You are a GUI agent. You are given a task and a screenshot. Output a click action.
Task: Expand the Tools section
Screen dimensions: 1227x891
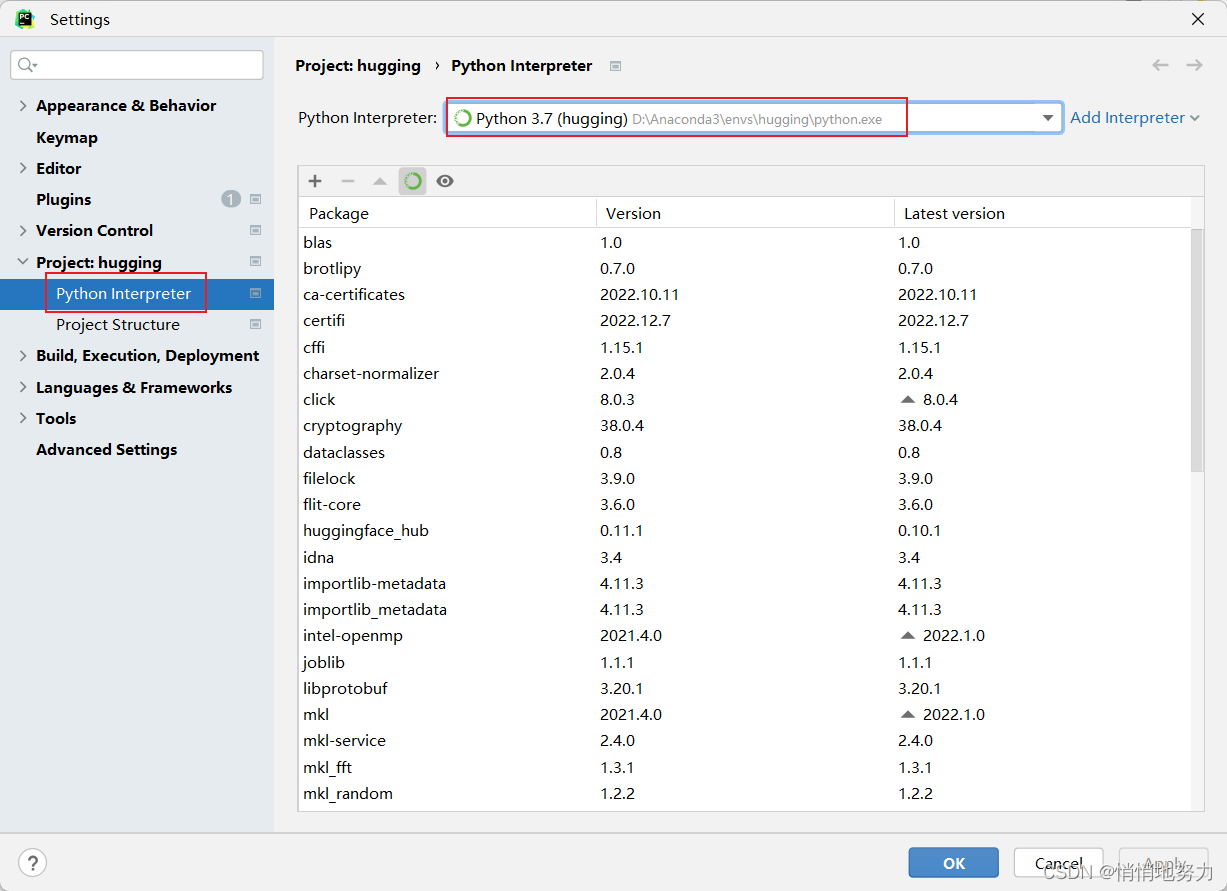23,418
